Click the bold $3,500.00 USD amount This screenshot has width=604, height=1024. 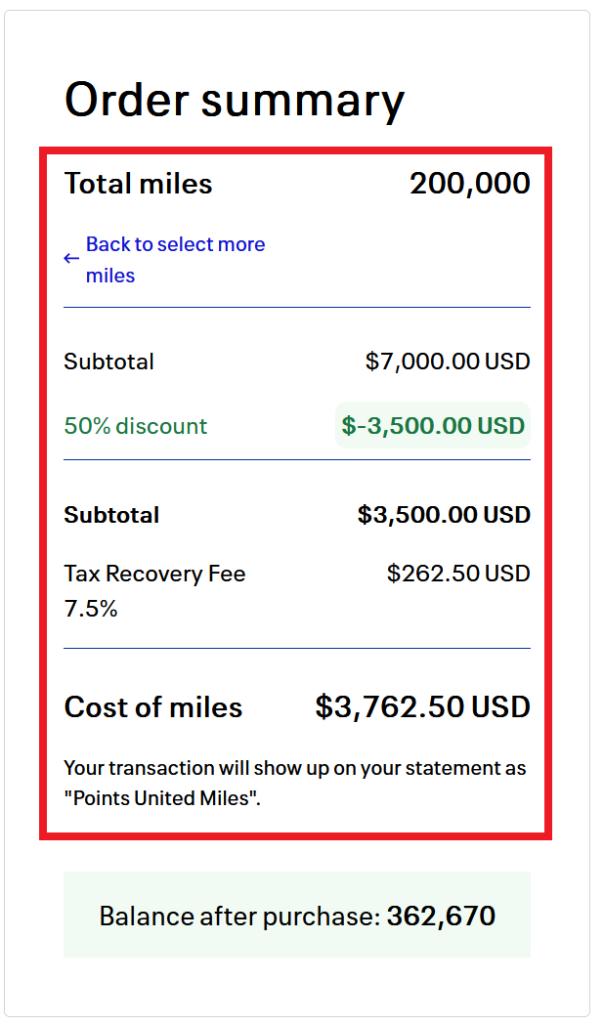443,515
